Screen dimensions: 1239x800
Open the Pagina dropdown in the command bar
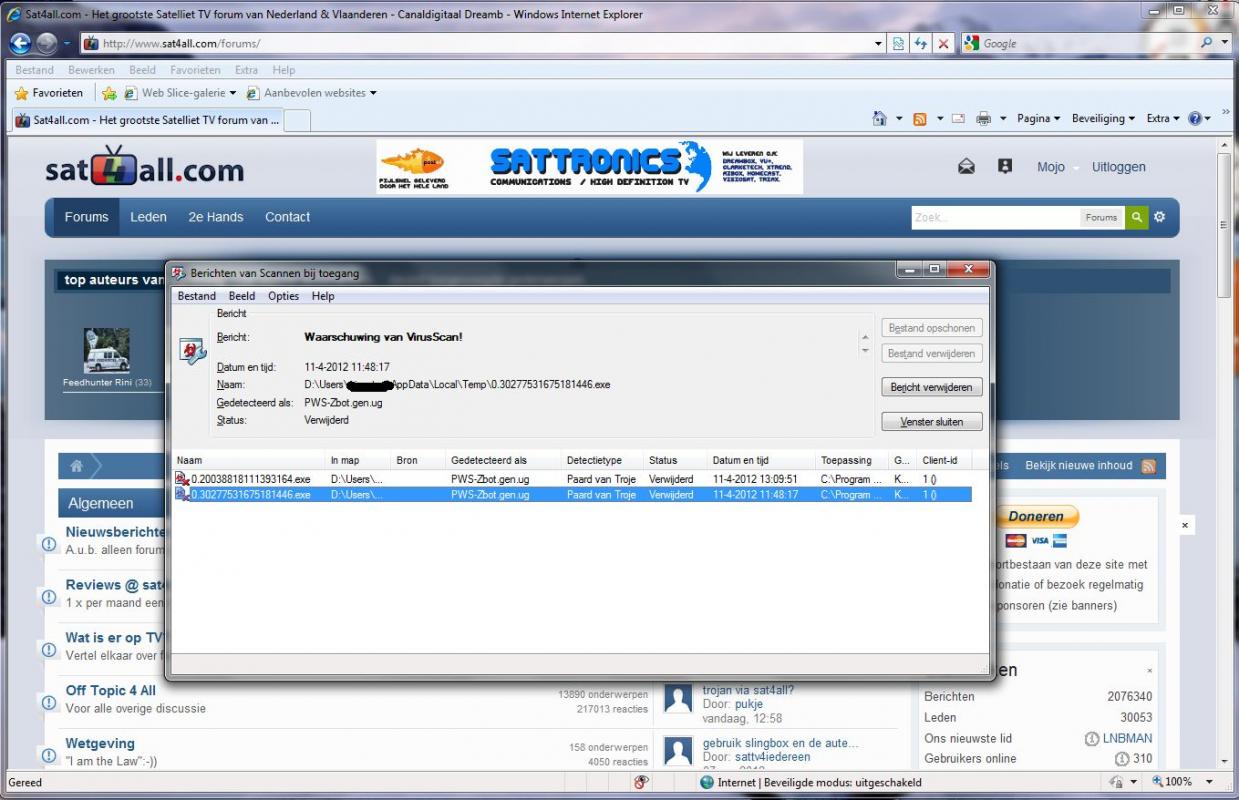point(1040,118)
